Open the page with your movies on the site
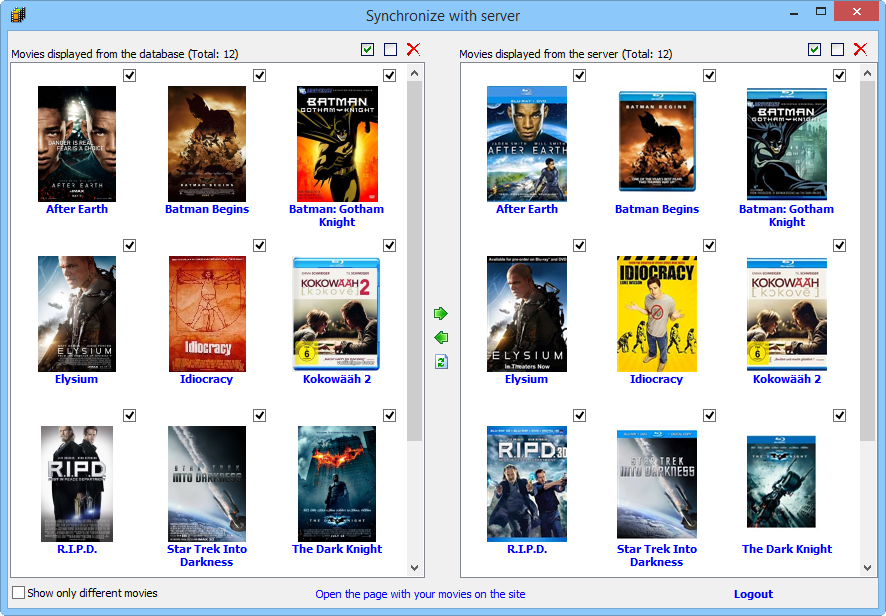The width and height of the screenshot is (886, 616). [x=420, y=594]
